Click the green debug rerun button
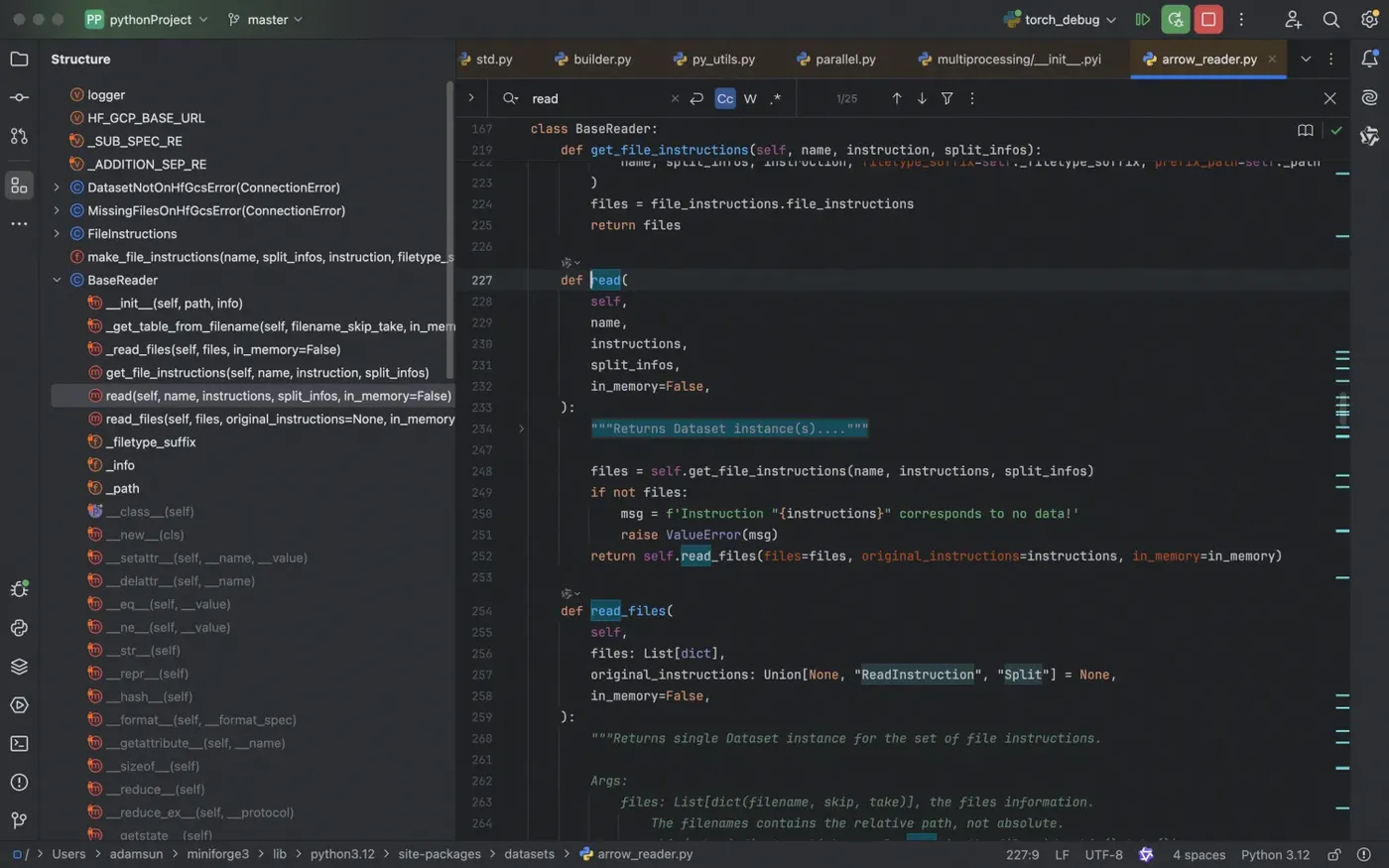 [x=1176, y=20]
